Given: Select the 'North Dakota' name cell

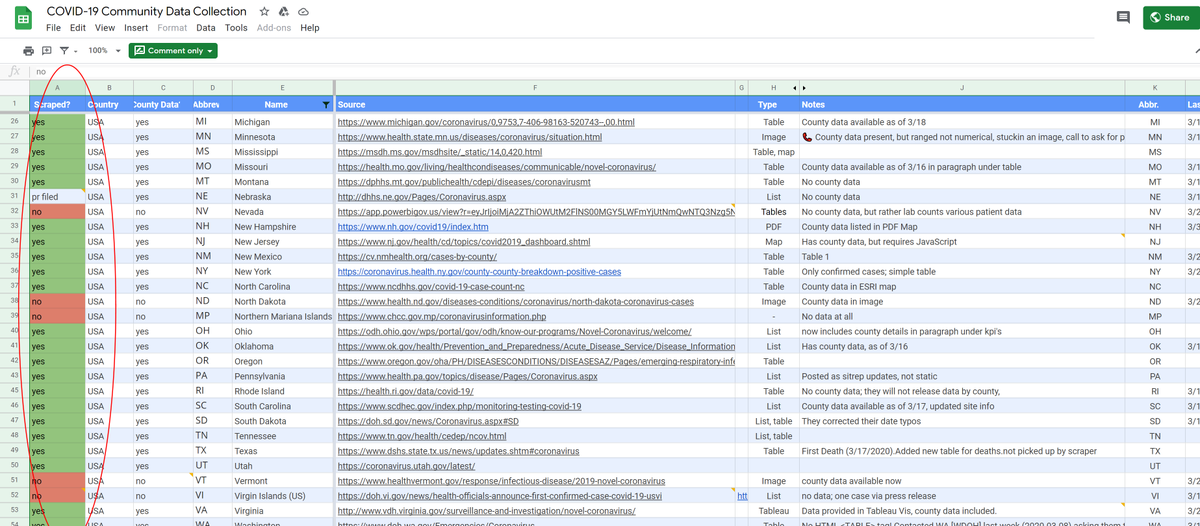Looking at the screenshot, I should (283, 301).
